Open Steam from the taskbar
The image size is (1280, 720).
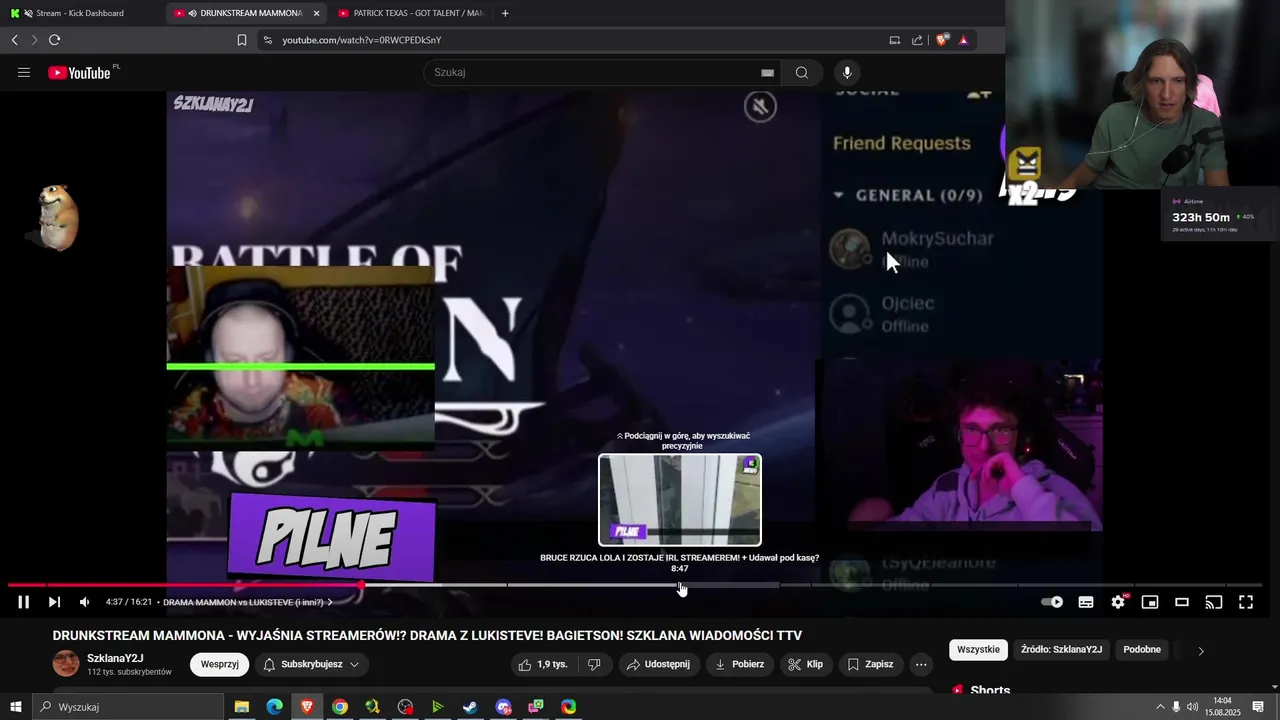tap(470, 707)
